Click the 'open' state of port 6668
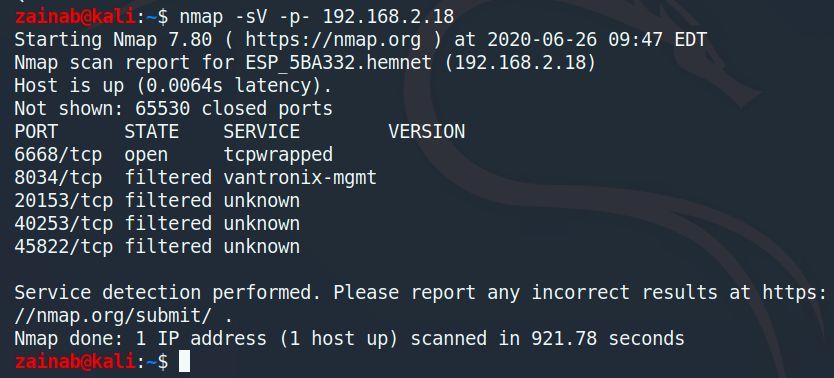The width and height of the screenshot is (834, 378). [x=146, y=155]
